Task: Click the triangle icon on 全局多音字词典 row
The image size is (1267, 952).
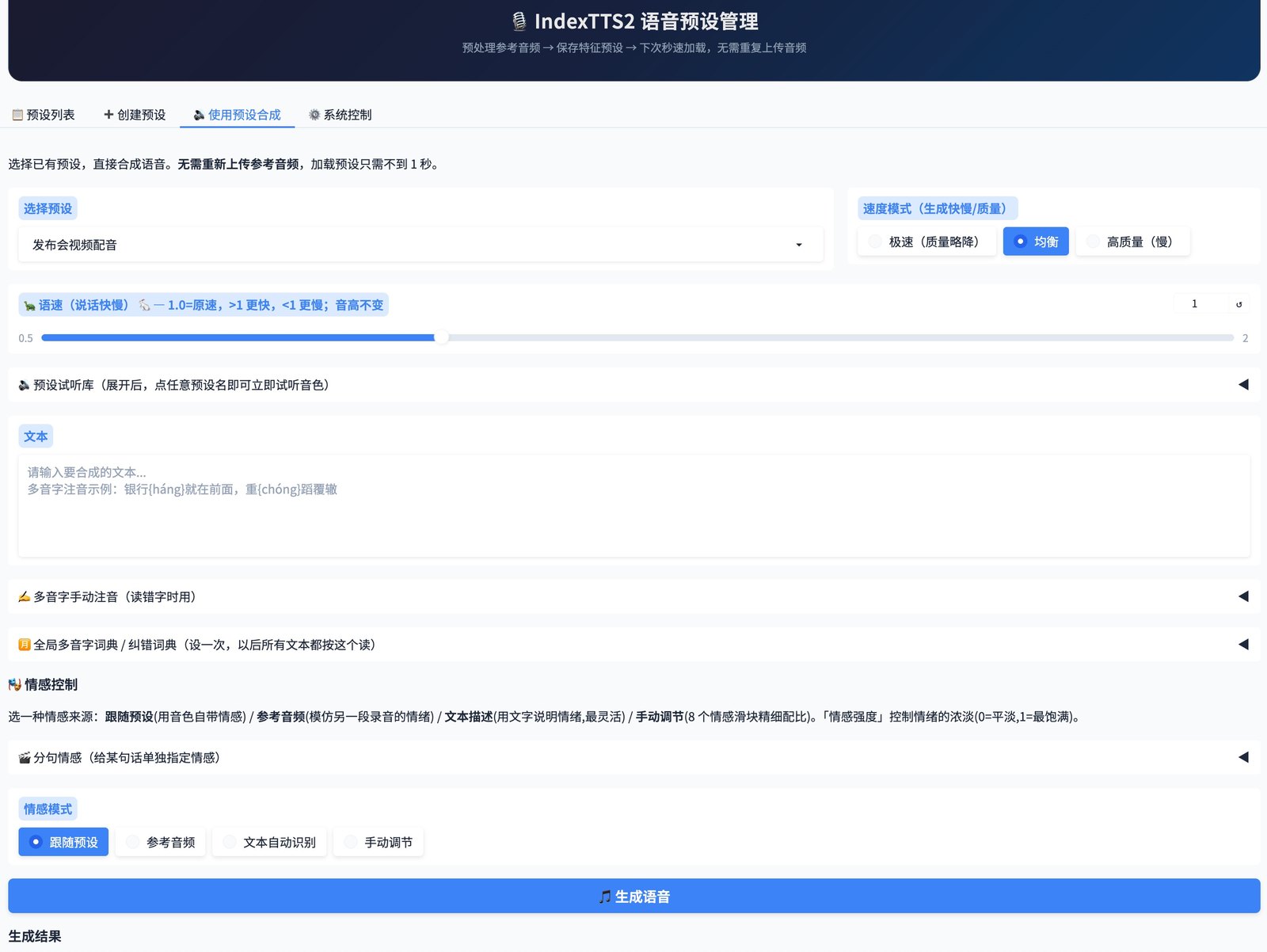Action: [x=1243, y=645]
